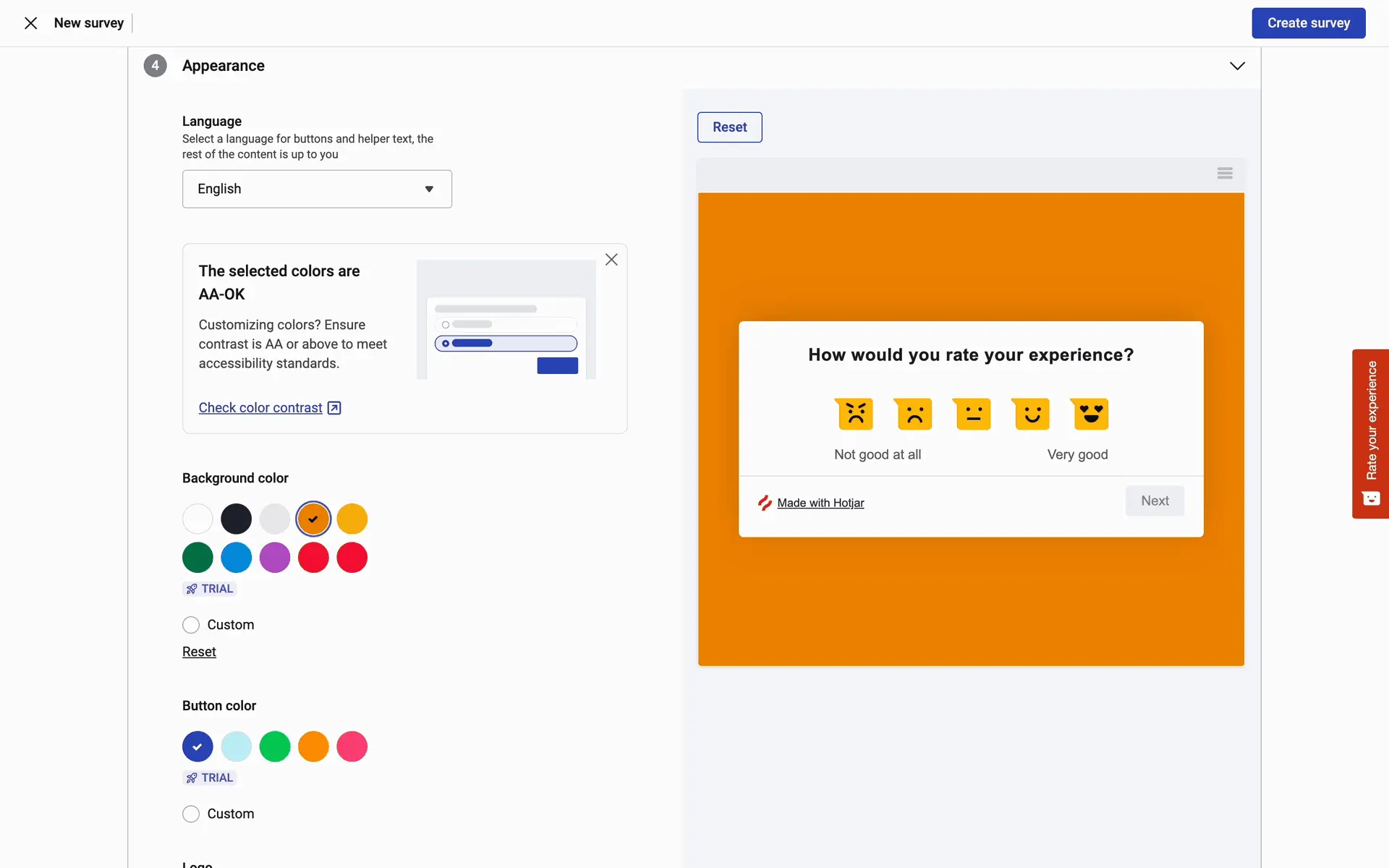Enable Custom background color option
The image size is (1389, 868).
pyautogui.click(x=191, y=625)
